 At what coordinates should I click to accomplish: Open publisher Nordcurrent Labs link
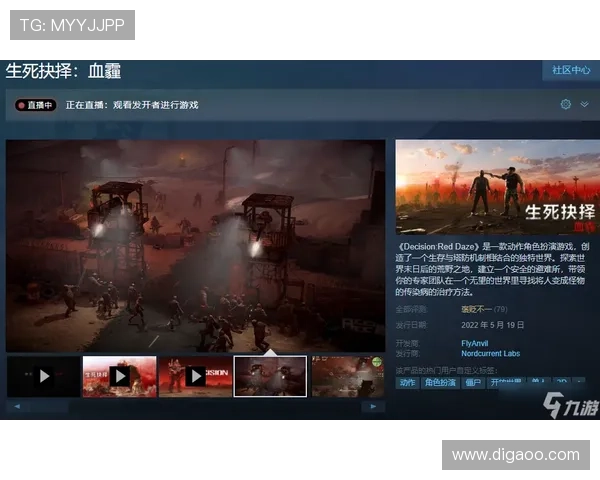491,353
